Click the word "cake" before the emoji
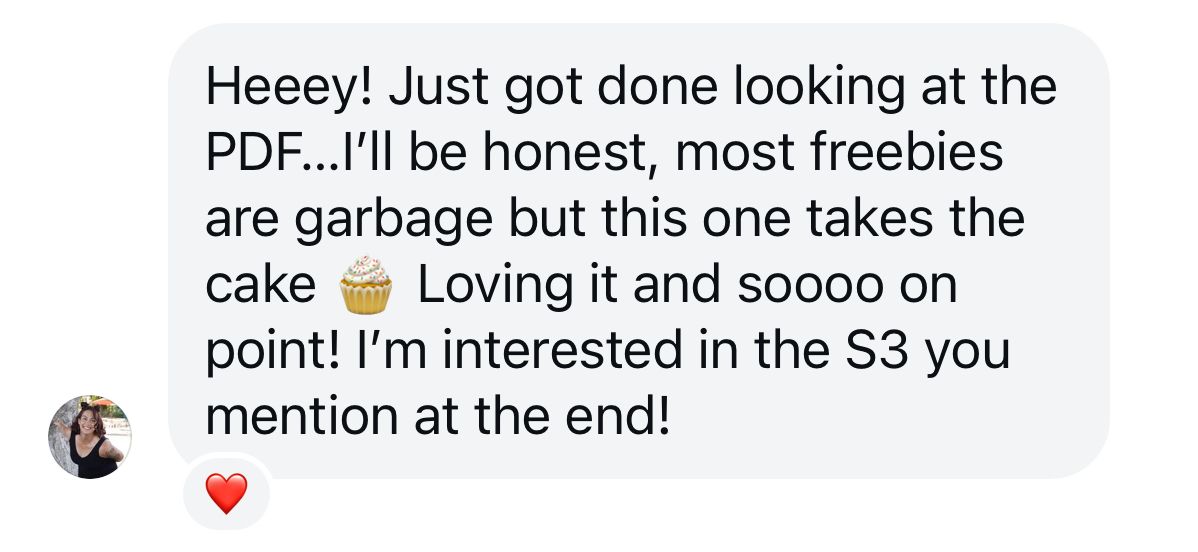Viewport: 1198px width, 552px height. tap(260, 286)
